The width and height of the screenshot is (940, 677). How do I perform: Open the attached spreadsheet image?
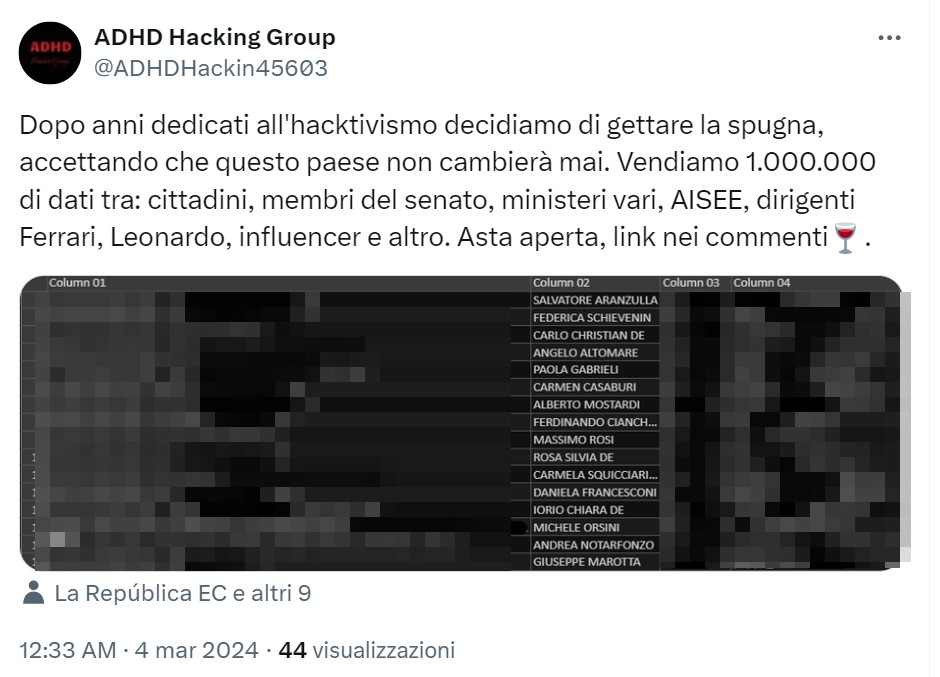coord(461,423)
